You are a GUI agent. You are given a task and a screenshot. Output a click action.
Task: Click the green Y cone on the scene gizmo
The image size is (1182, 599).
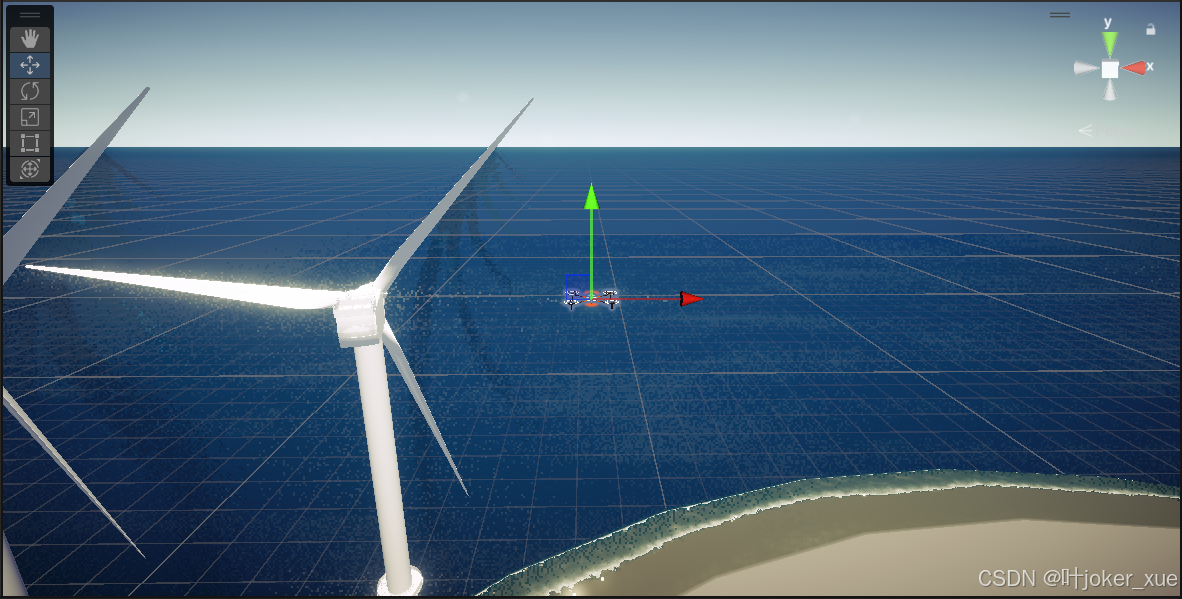click(x=1109, y=42)
